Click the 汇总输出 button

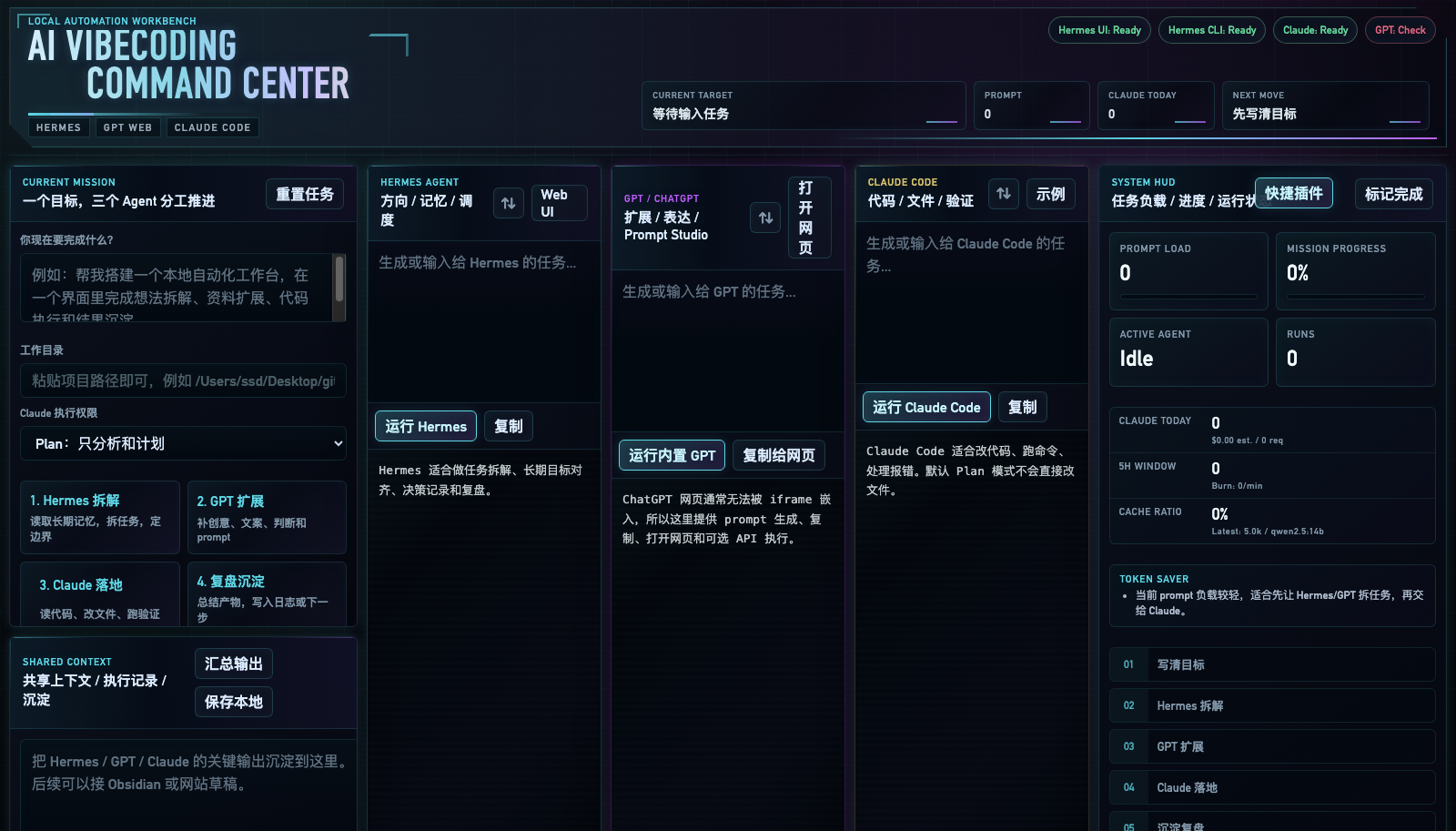pos(233,664)
